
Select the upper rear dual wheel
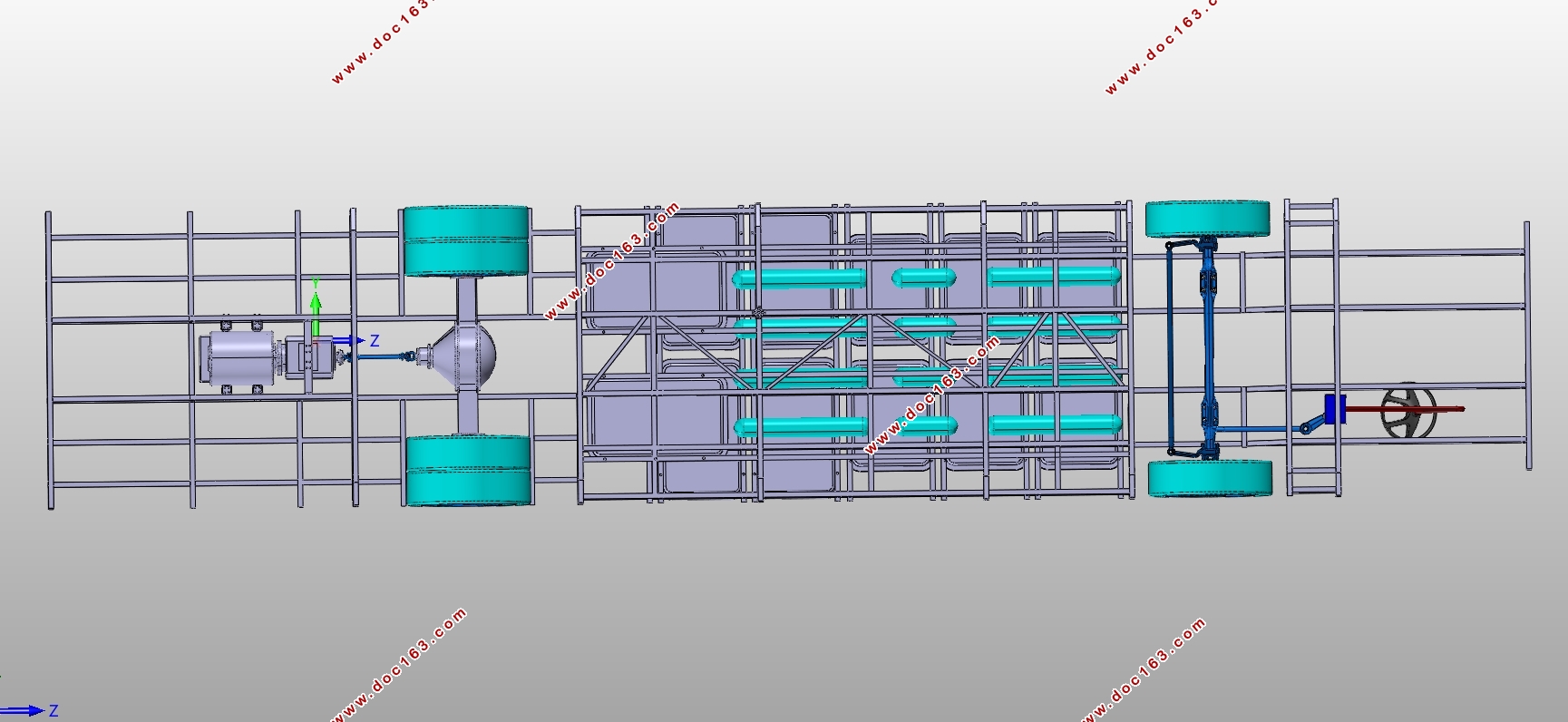466,241
